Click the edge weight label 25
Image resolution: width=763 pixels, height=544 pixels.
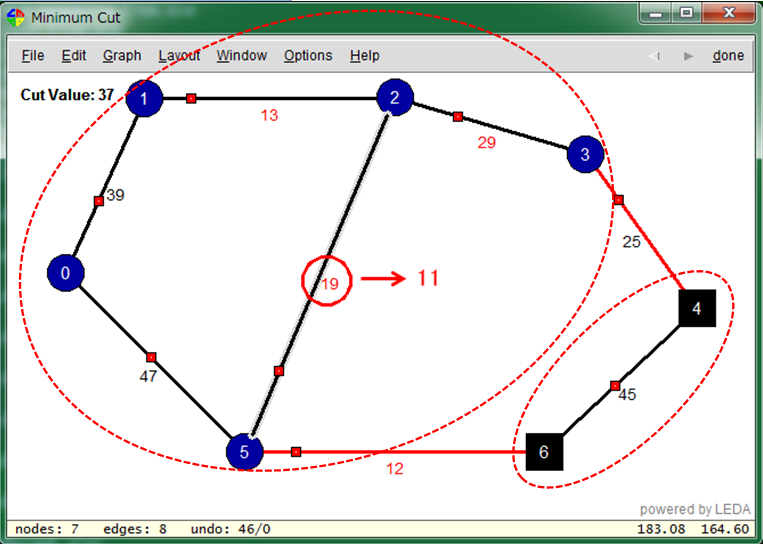[x=632, y=242]
